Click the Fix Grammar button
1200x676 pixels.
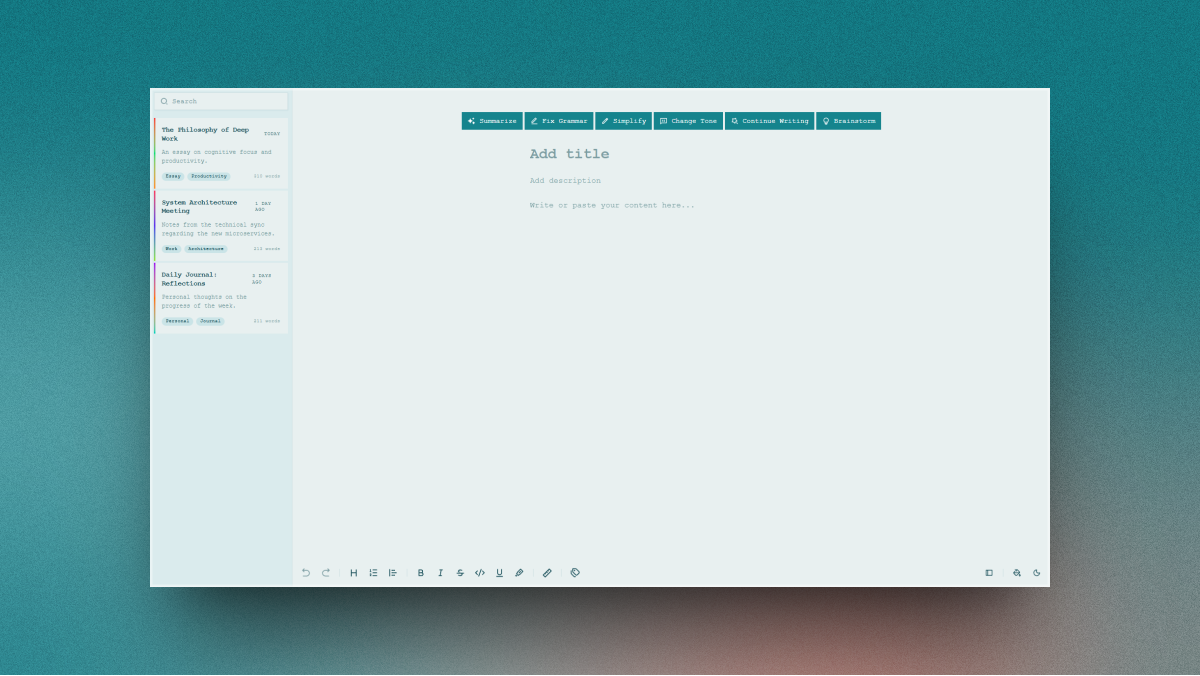[559, 120]
